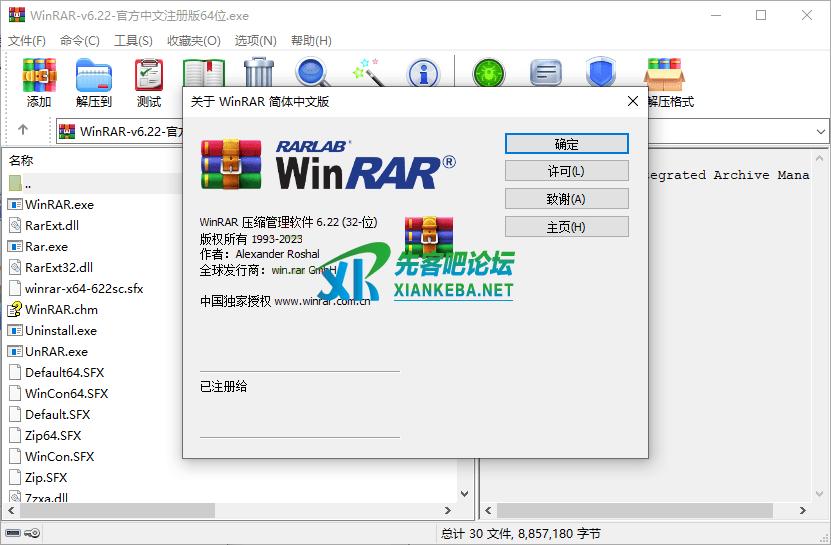Click the 许可(L) license button
Image resolution: width=831 pixels, height=545 pixels.
pyautogui.click(x=566, y=171)
